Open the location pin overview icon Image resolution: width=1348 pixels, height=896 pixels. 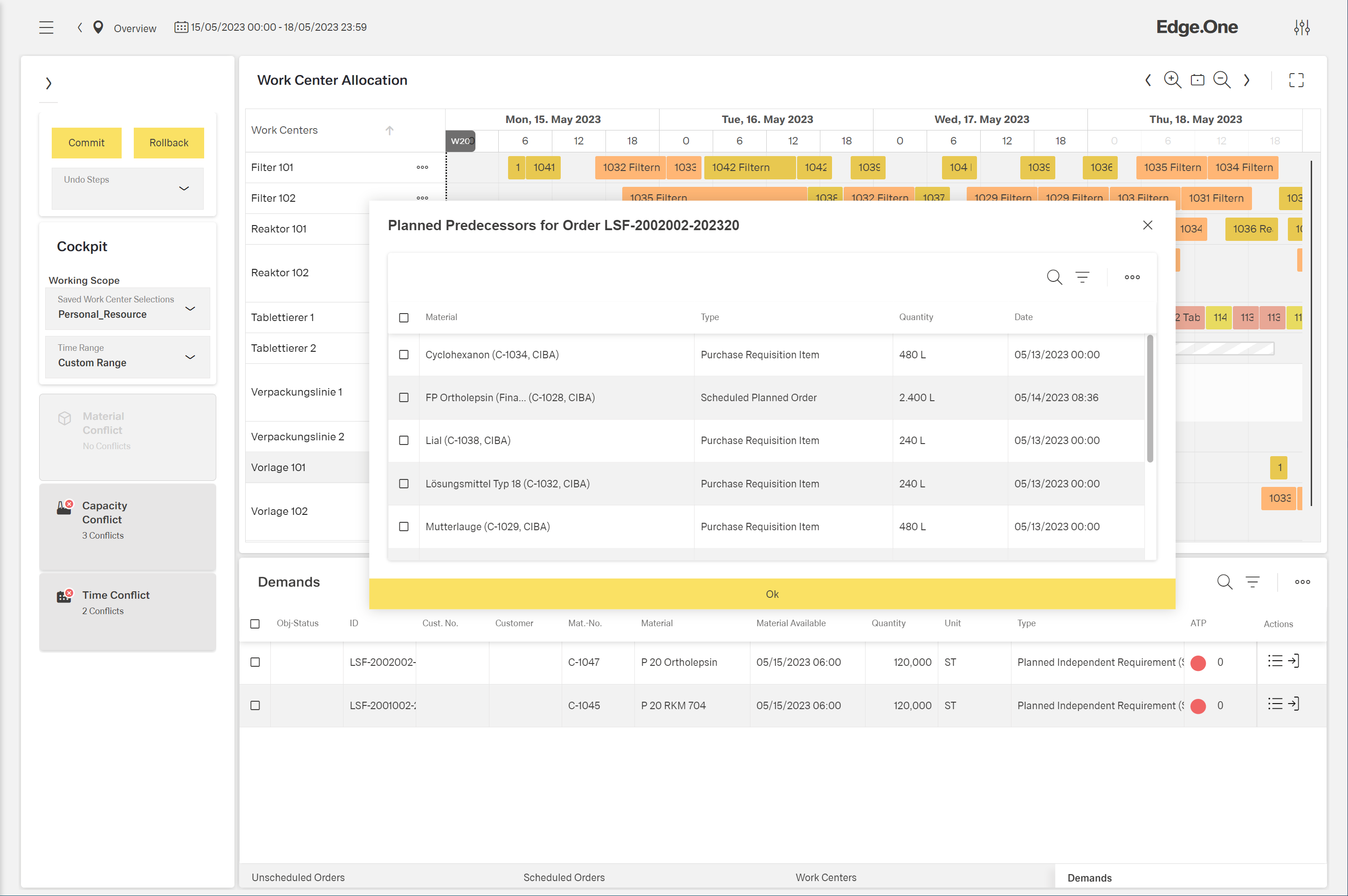[x=98, y=27]
